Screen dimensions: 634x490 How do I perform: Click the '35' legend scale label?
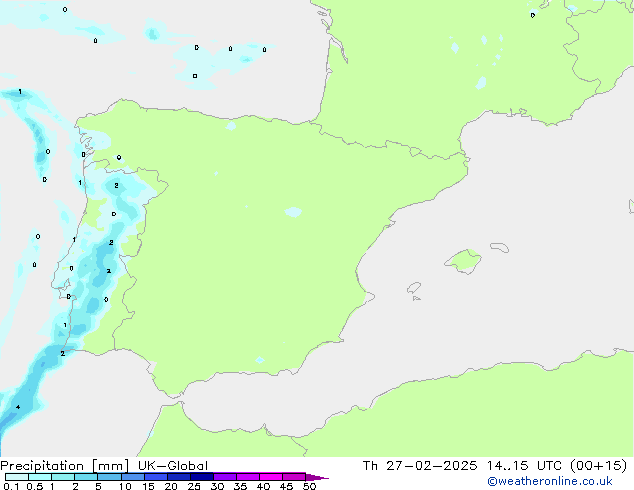(240, 486)
